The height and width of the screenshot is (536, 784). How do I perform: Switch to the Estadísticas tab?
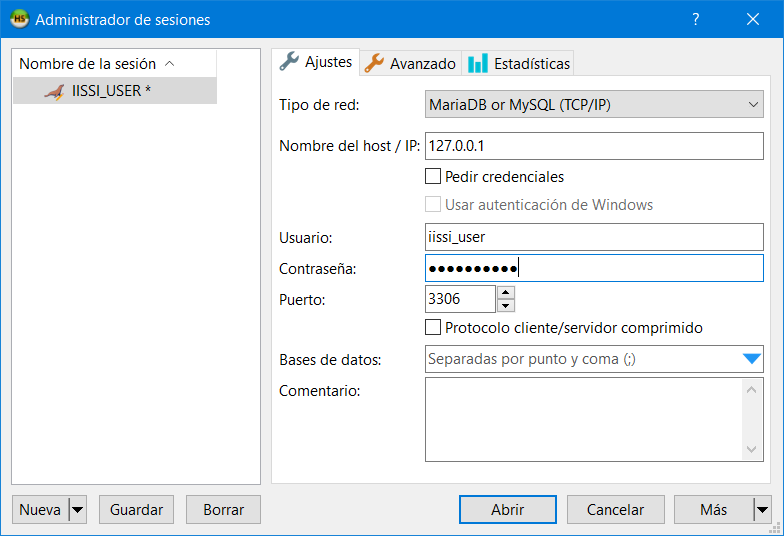click(518, 64)
